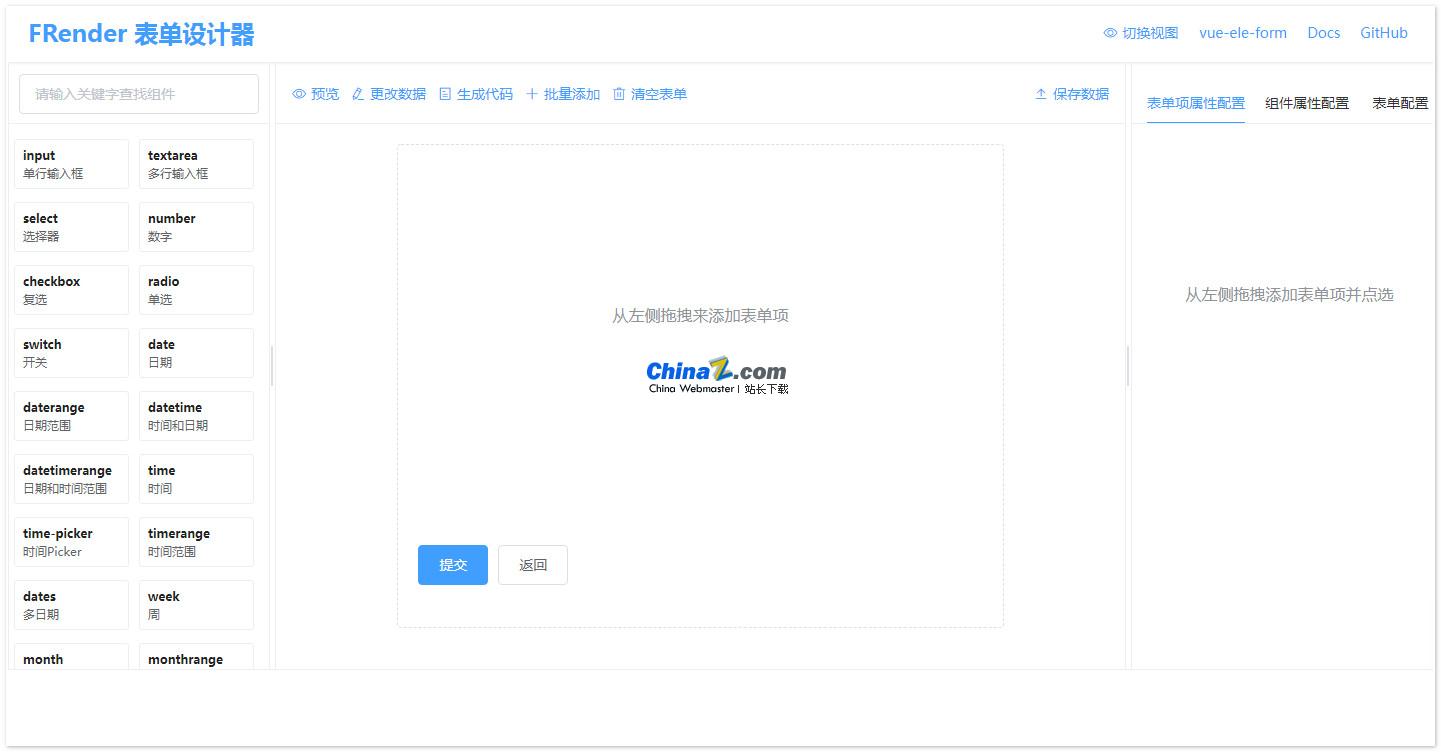This screenshot has height=752, width=1441.
Task: Open the GitHub repository link
Action: tap(1384, 32)
